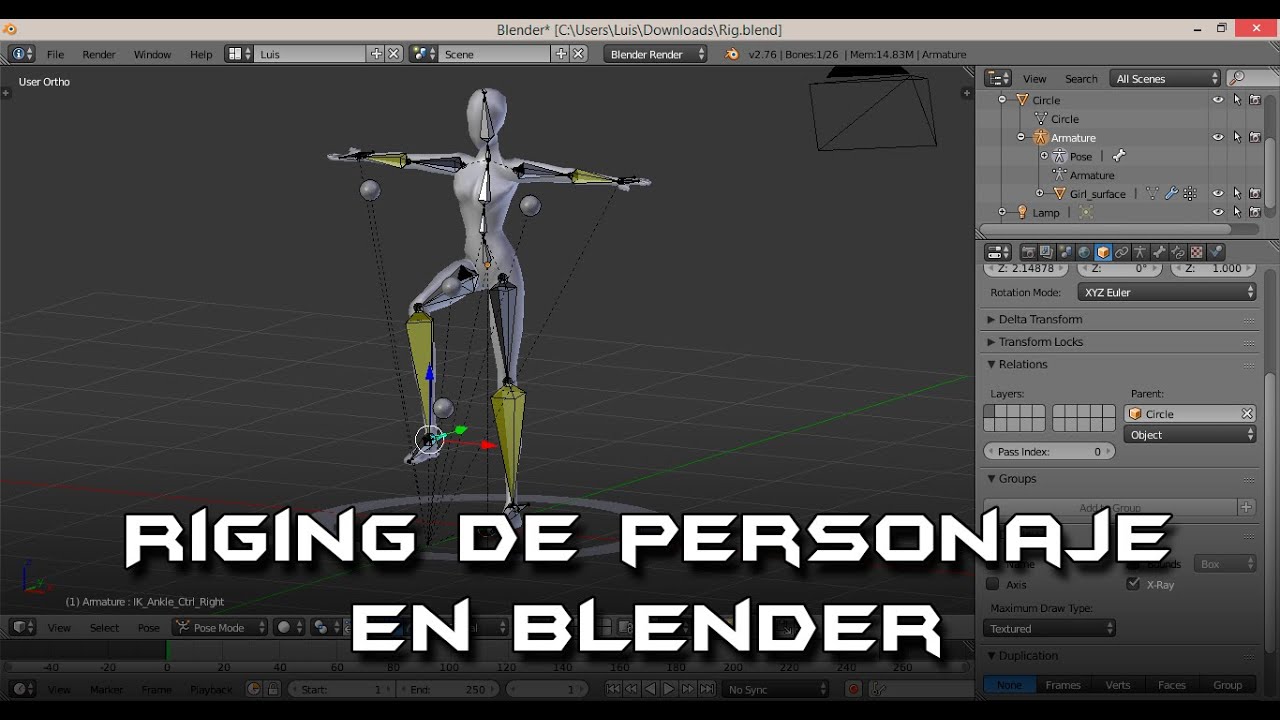The height and width of the screenshot is (720, 1280).
Task: Play the animation forward
Action: point(669,689)
